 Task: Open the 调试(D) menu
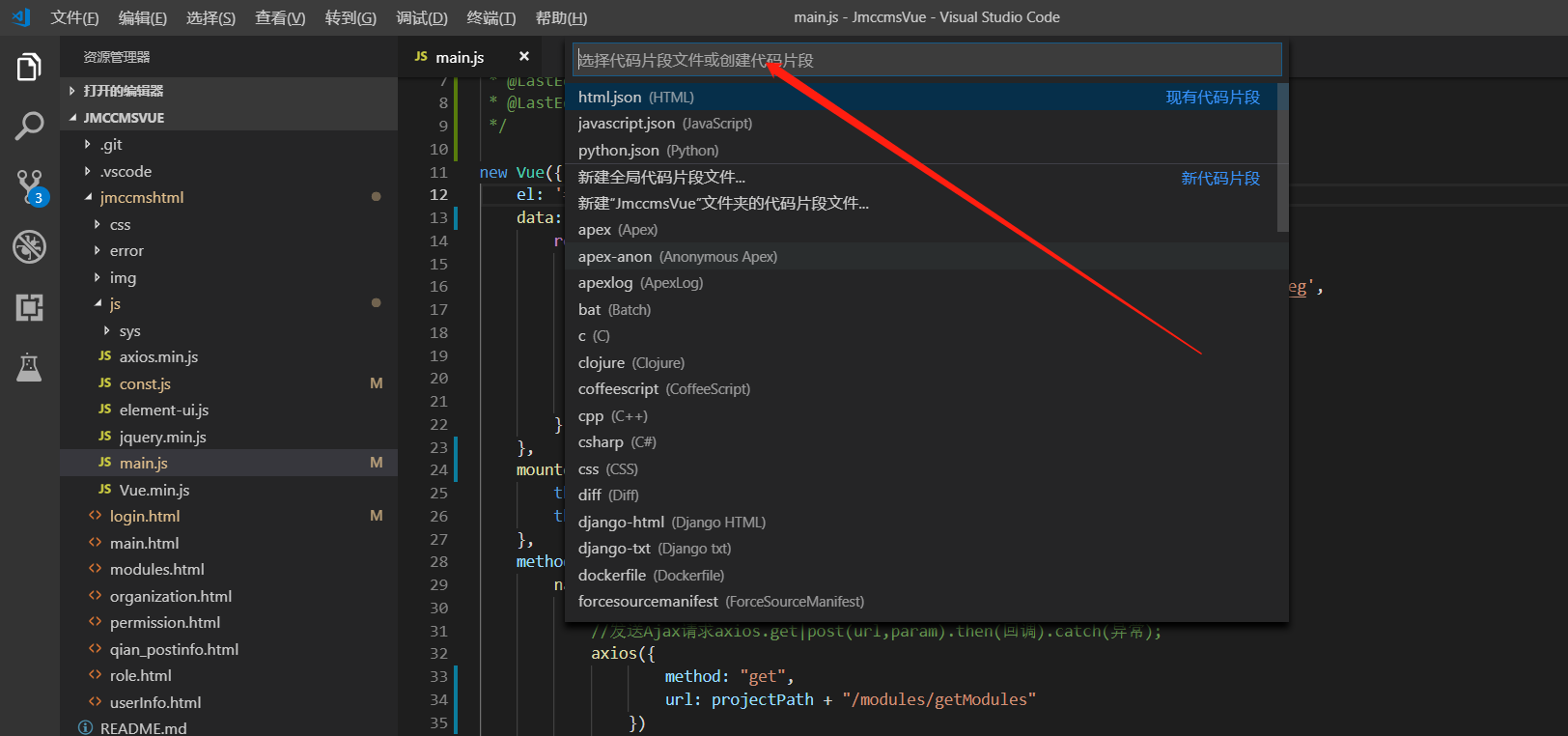tap(422, 17)
